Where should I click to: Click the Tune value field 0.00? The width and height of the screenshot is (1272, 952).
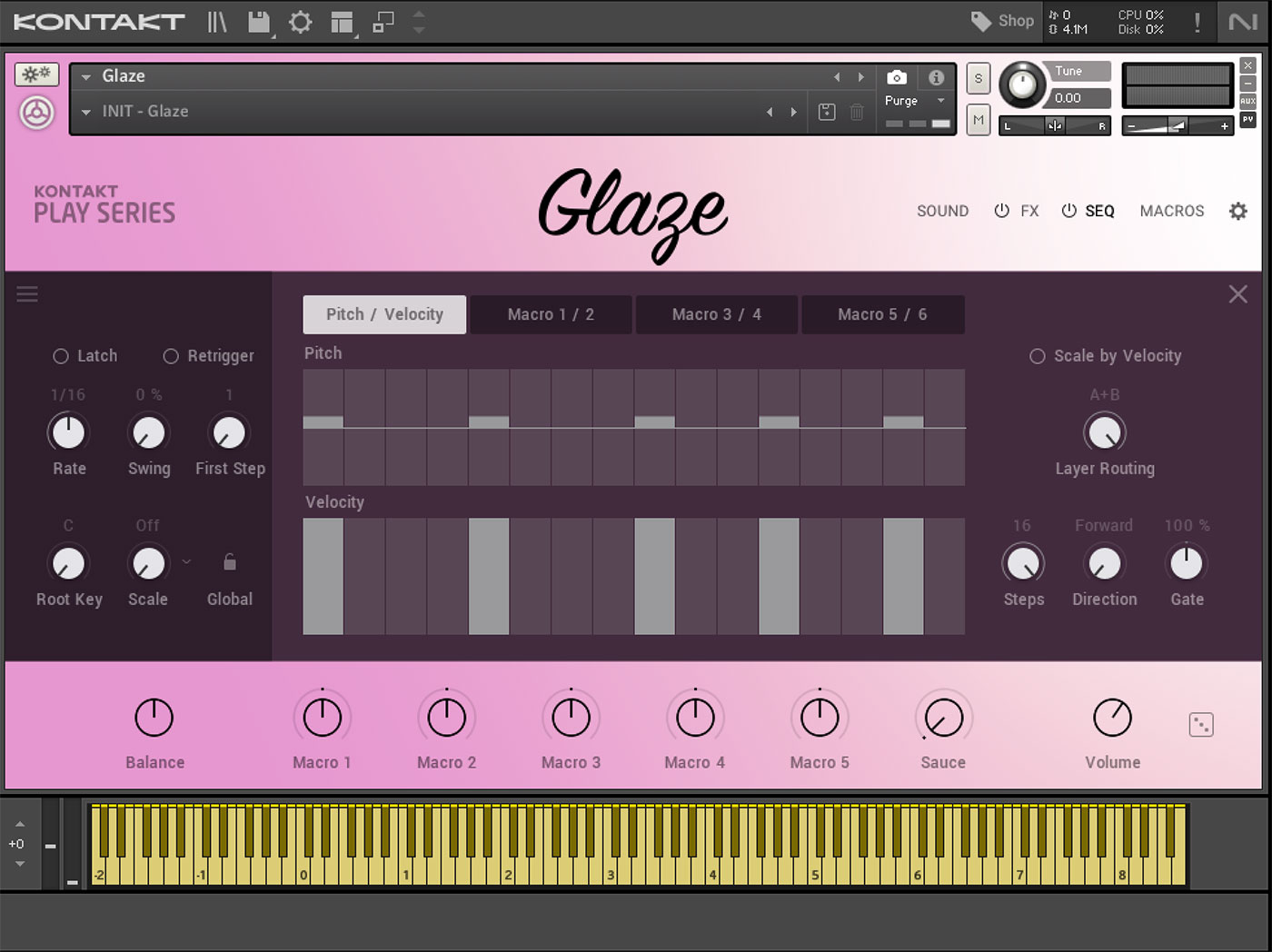point(1080,98)
